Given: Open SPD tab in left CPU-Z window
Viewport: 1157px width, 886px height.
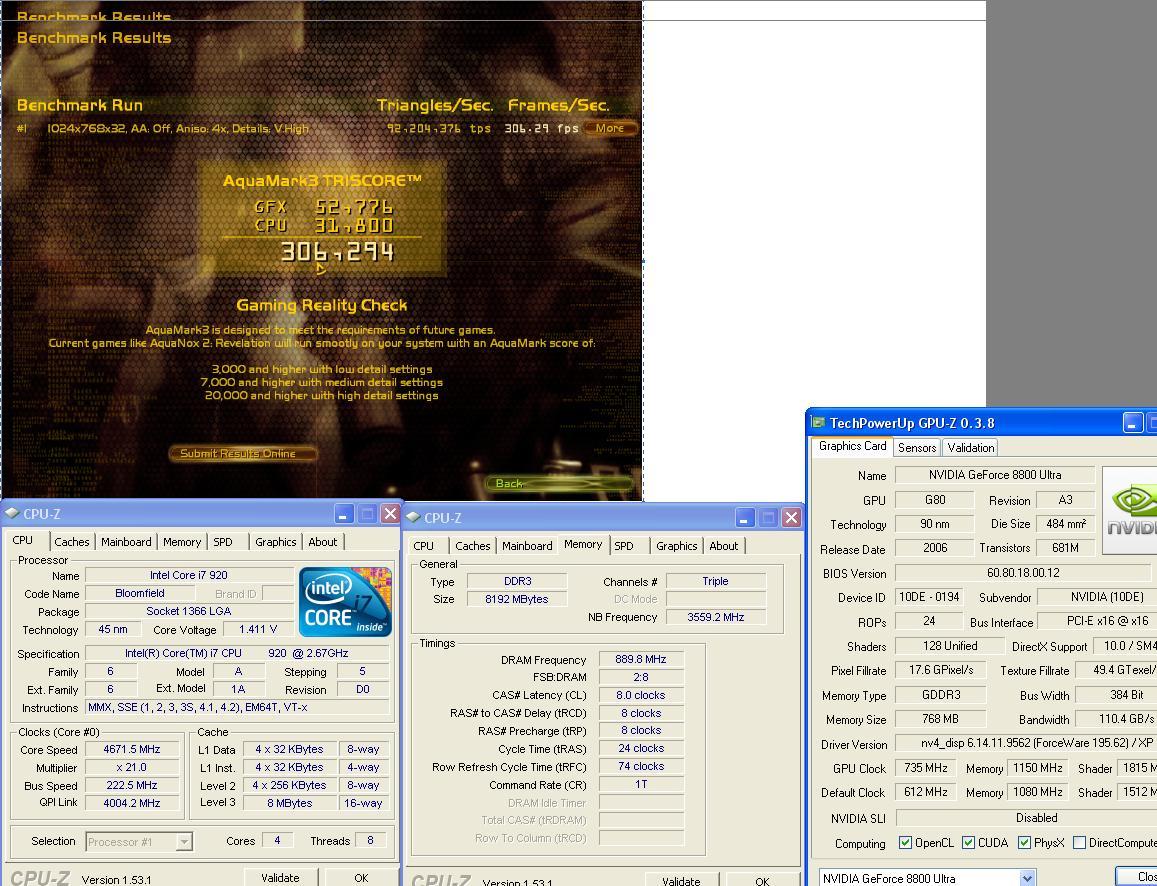Looking at the screenshot, I should 223,541.
